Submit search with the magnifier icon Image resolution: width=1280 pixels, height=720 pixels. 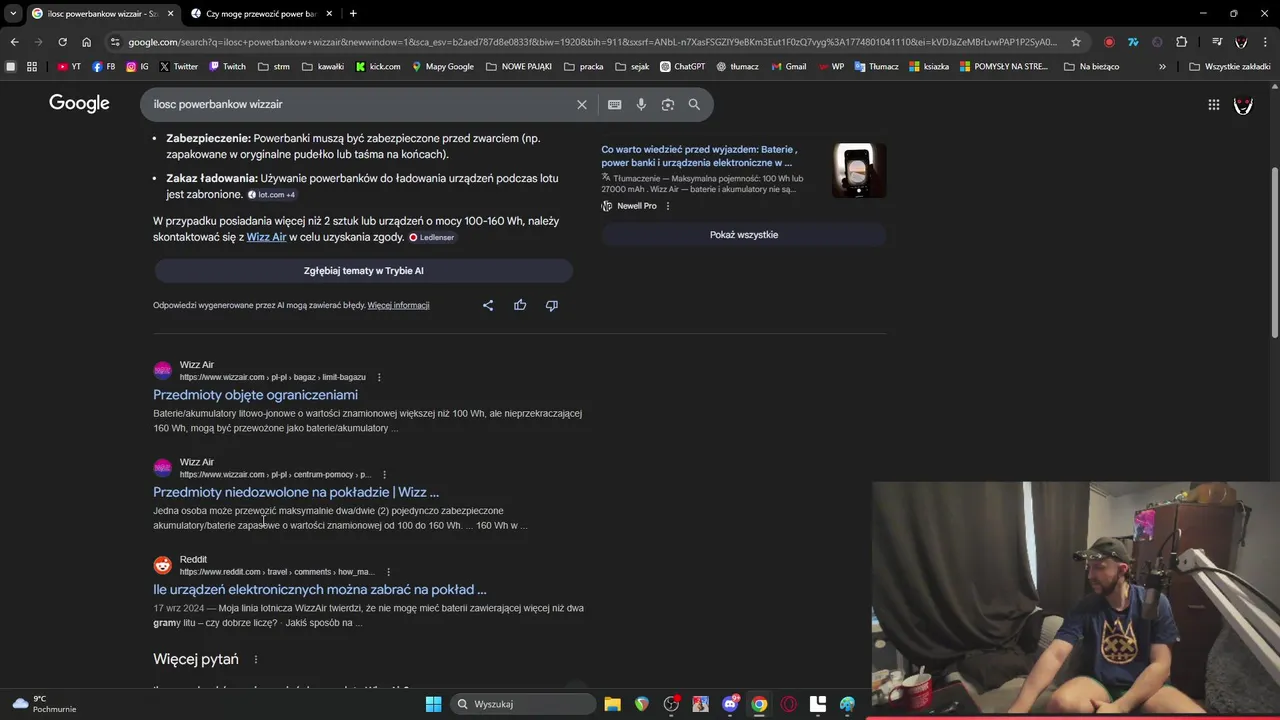coord(694,104)
